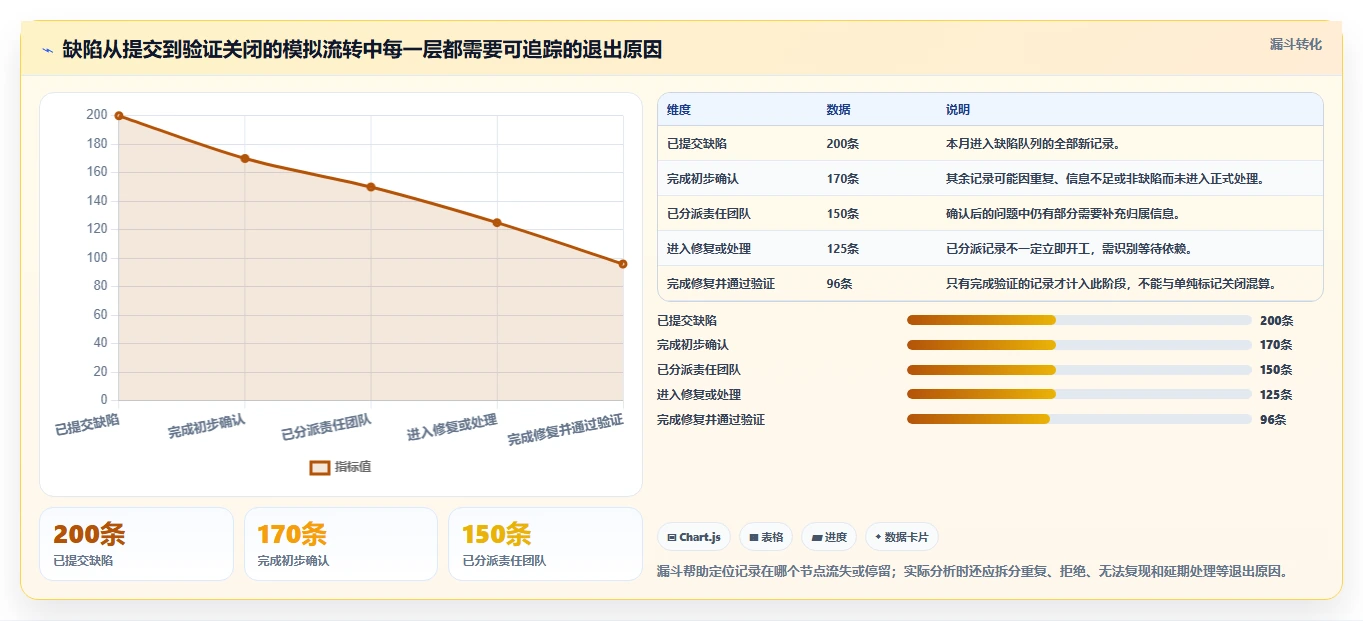Click the 已提交缺陷 label beside the progress bars
Viewport: 1363px width, 621px height.
coord(687,321)
